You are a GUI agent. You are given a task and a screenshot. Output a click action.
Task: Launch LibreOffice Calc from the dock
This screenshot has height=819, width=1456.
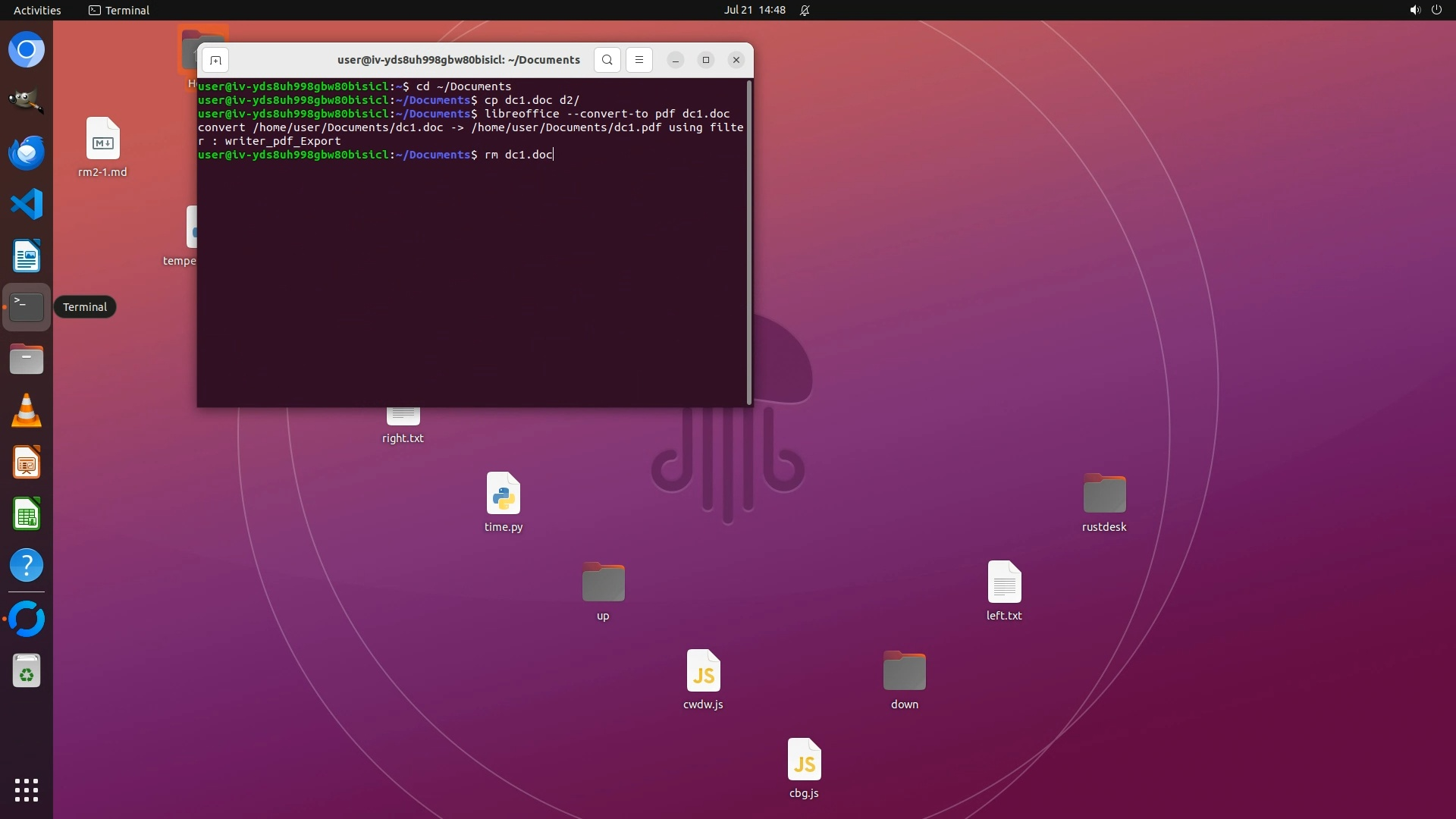tap(27, 515)
